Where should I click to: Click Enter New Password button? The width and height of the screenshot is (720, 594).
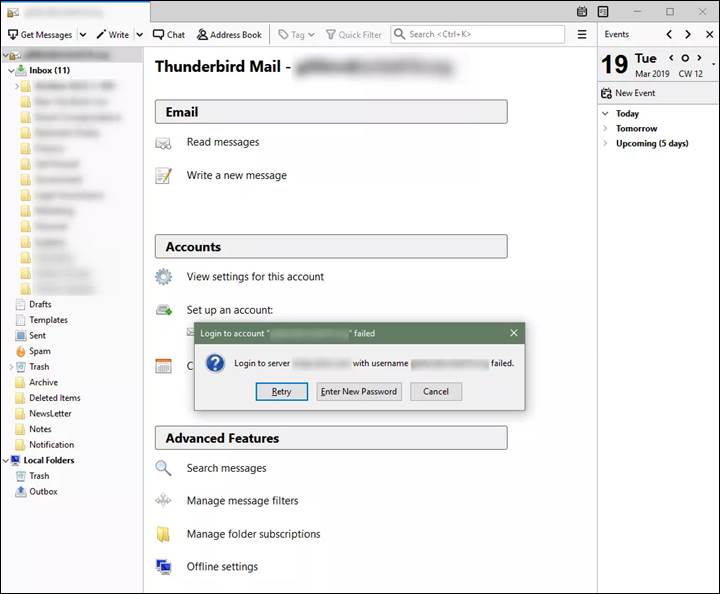point(359,392)
